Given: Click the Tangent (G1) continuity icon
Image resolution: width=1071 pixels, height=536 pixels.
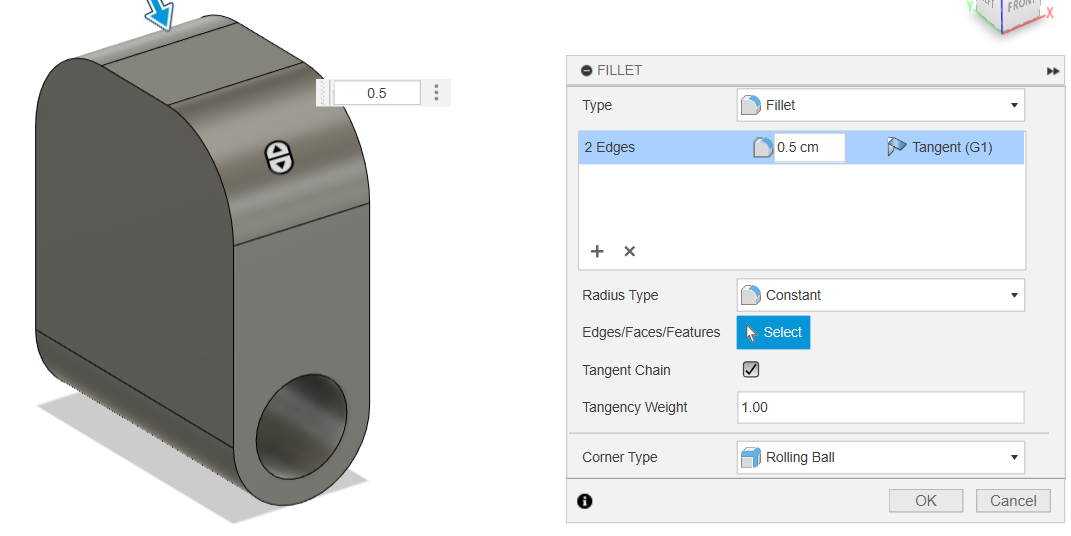Looking at the screenshot, I should coord(896,147).
